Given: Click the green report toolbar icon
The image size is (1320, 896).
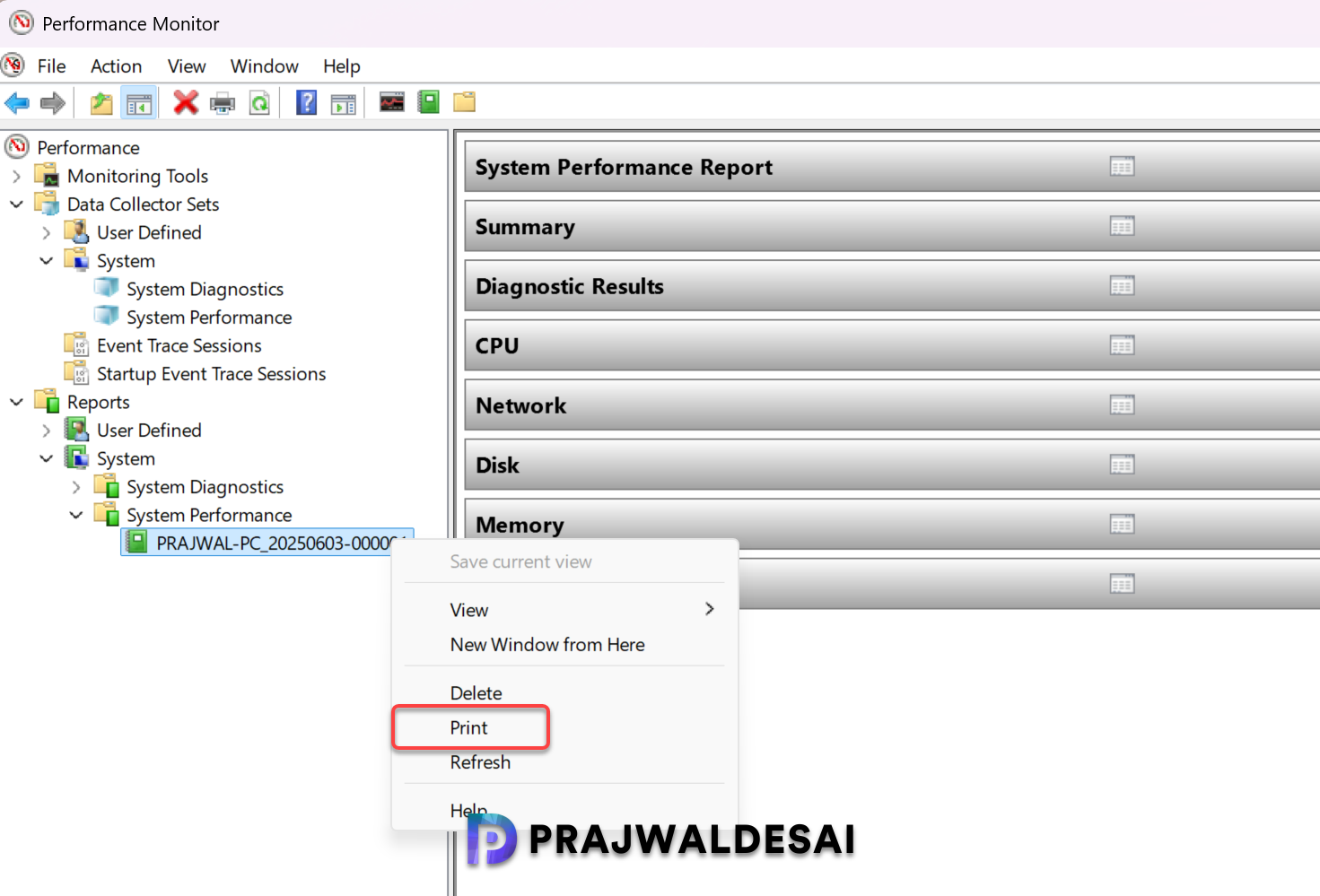Looking at the screenshot, I should click(x=429, y=101).
